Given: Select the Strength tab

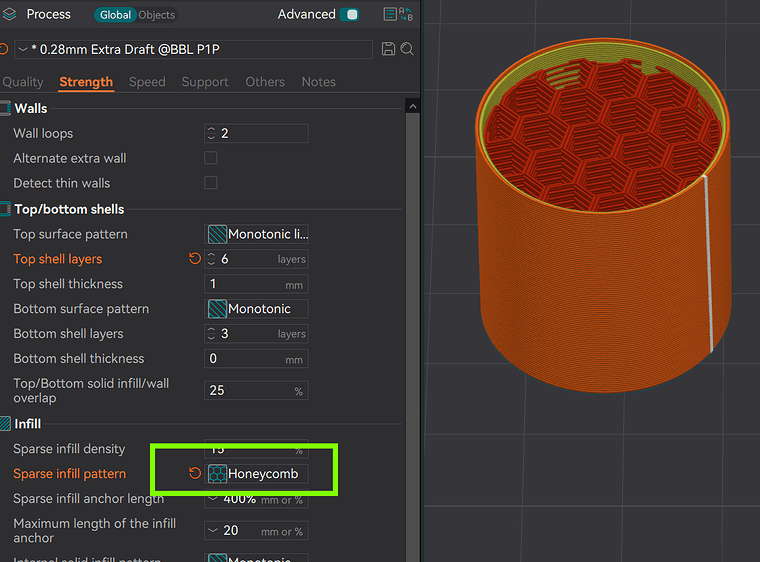Looking at the screenshot, I should (86, 82).
